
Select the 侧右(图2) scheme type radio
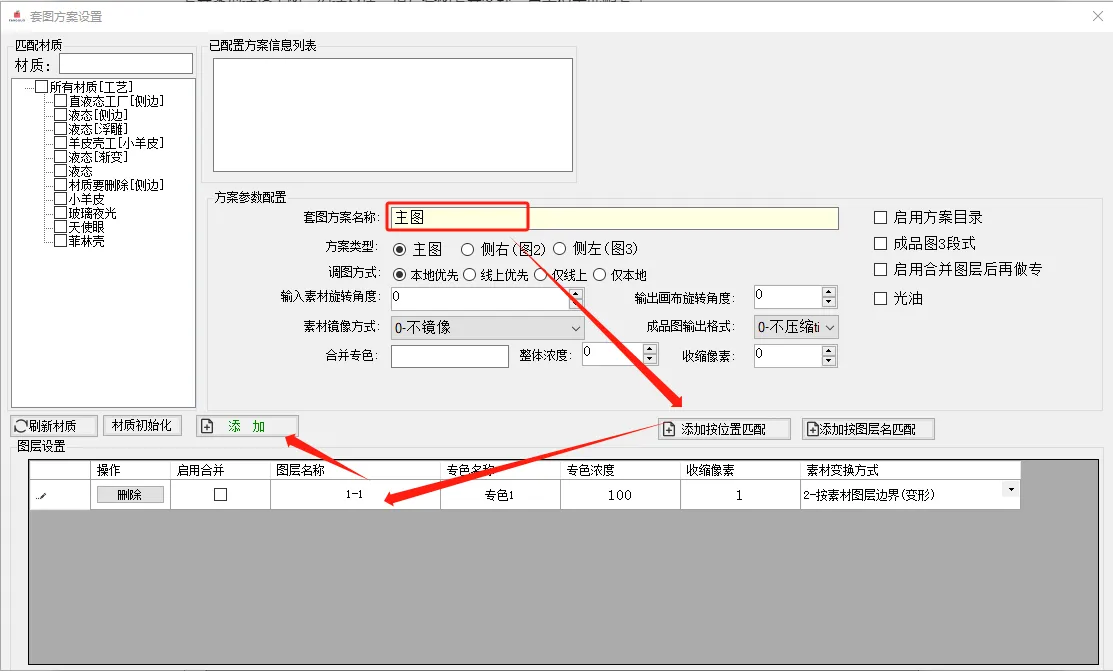tap(467, 249)
